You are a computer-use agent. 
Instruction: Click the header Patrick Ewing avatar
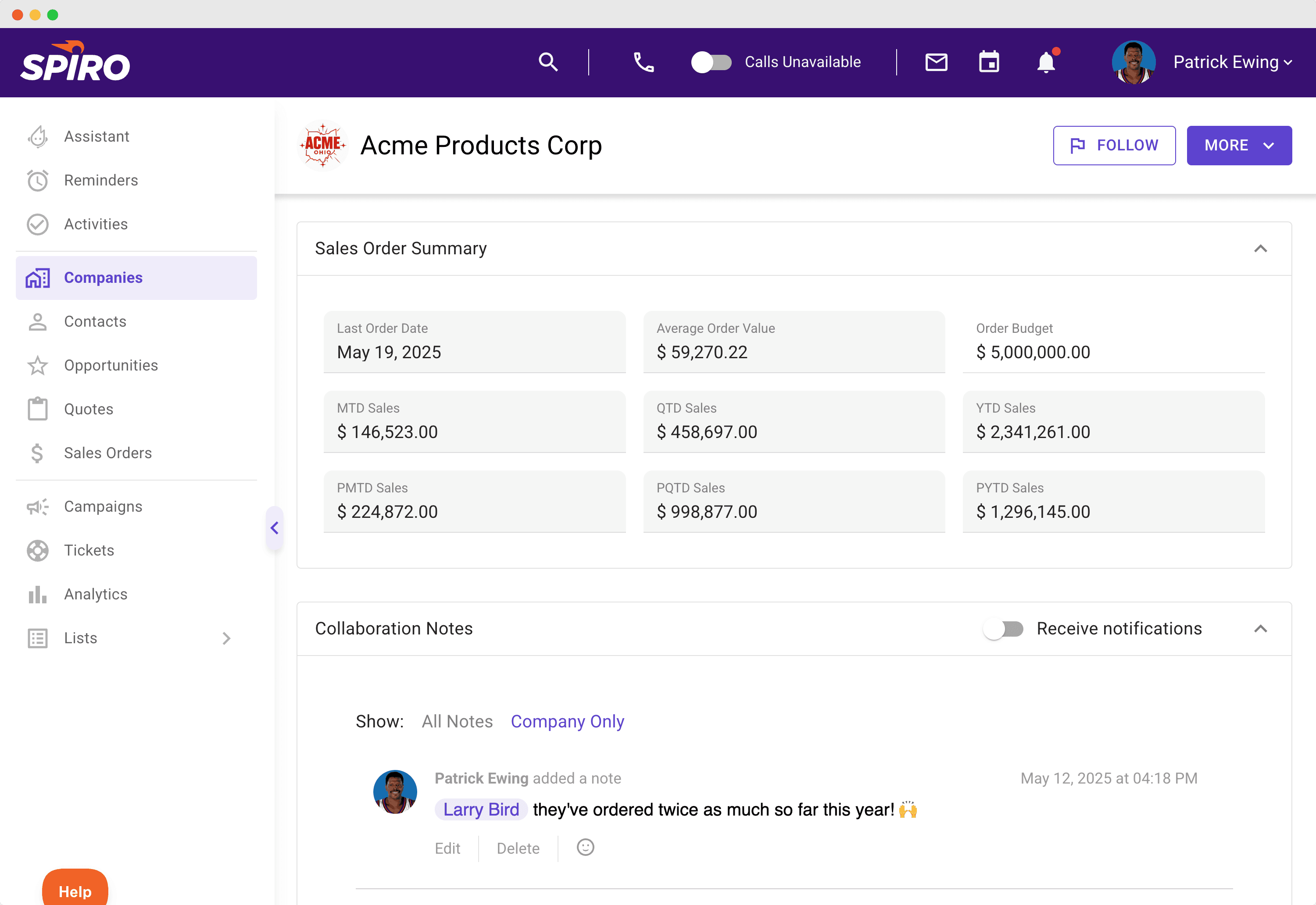point(1134,62)
